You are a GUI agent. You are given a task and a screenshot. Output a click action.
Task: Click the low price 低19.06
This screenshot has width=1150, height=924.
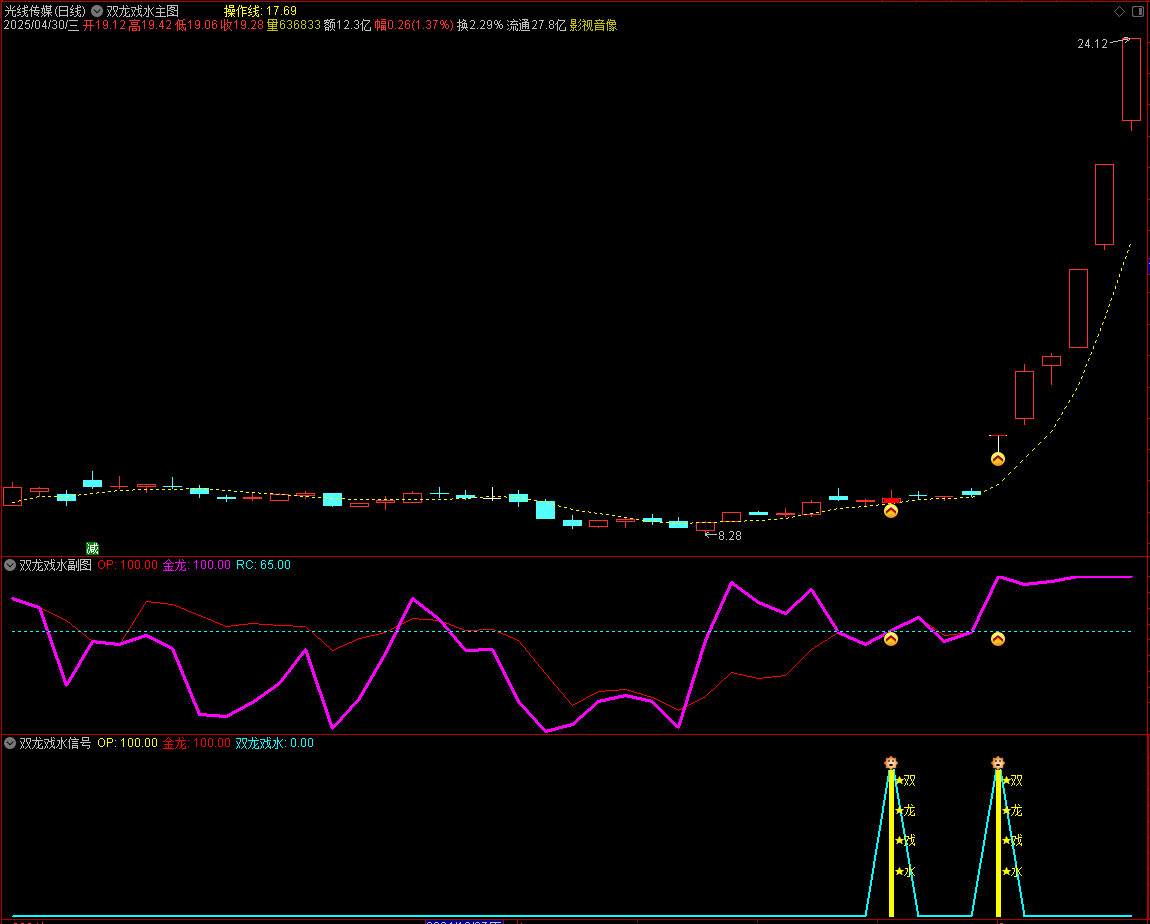pos(197,25)
